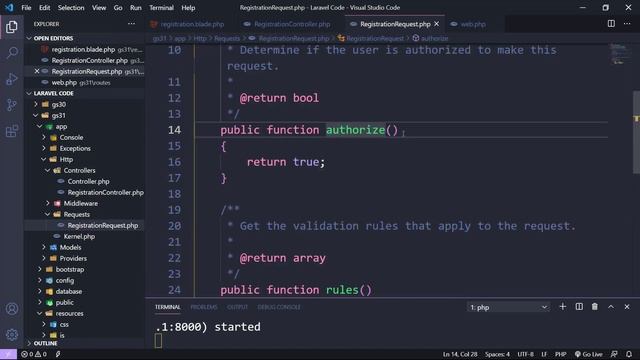640x360 pixels.
Task: Open the Go menu
Action: [x=118, y=8]
